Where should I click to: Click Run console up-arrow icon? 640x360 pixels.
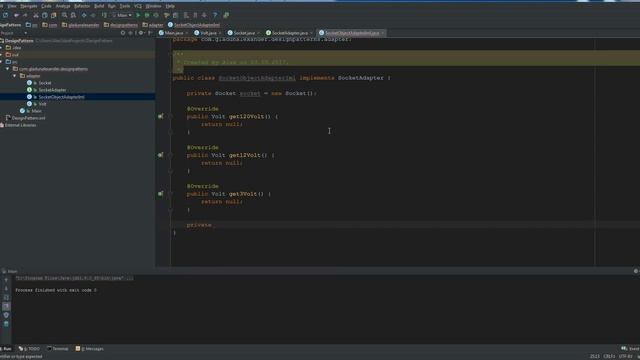point(6,280)
